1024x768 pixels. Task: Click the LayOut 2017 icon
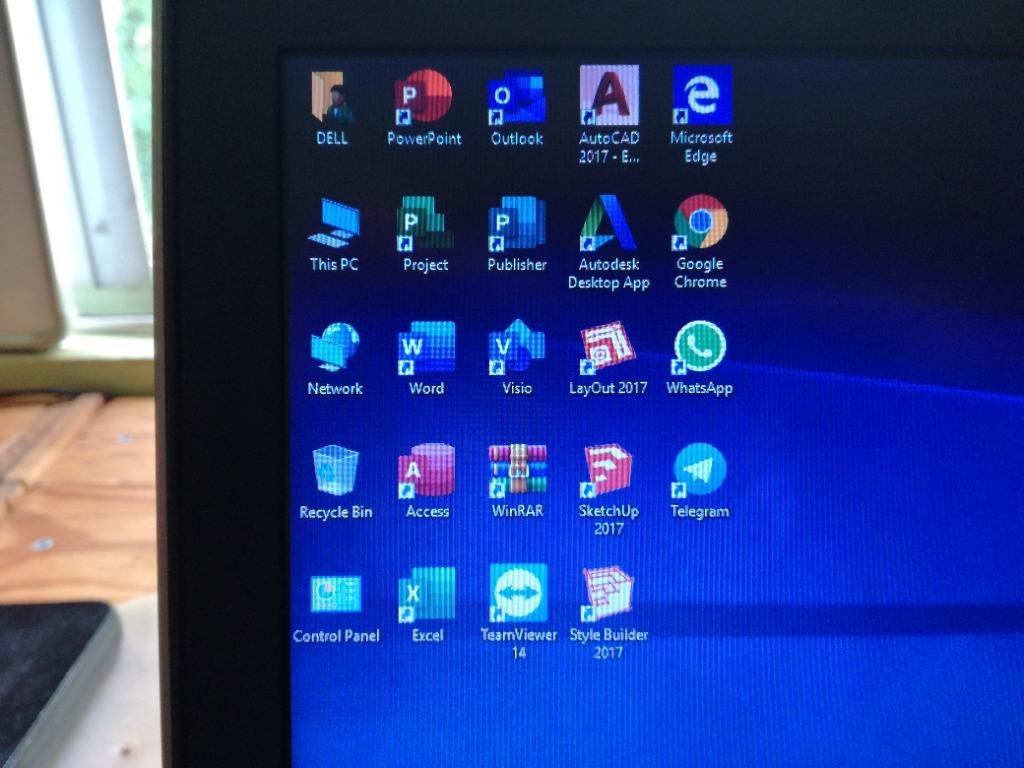click(x=608, y=347)
